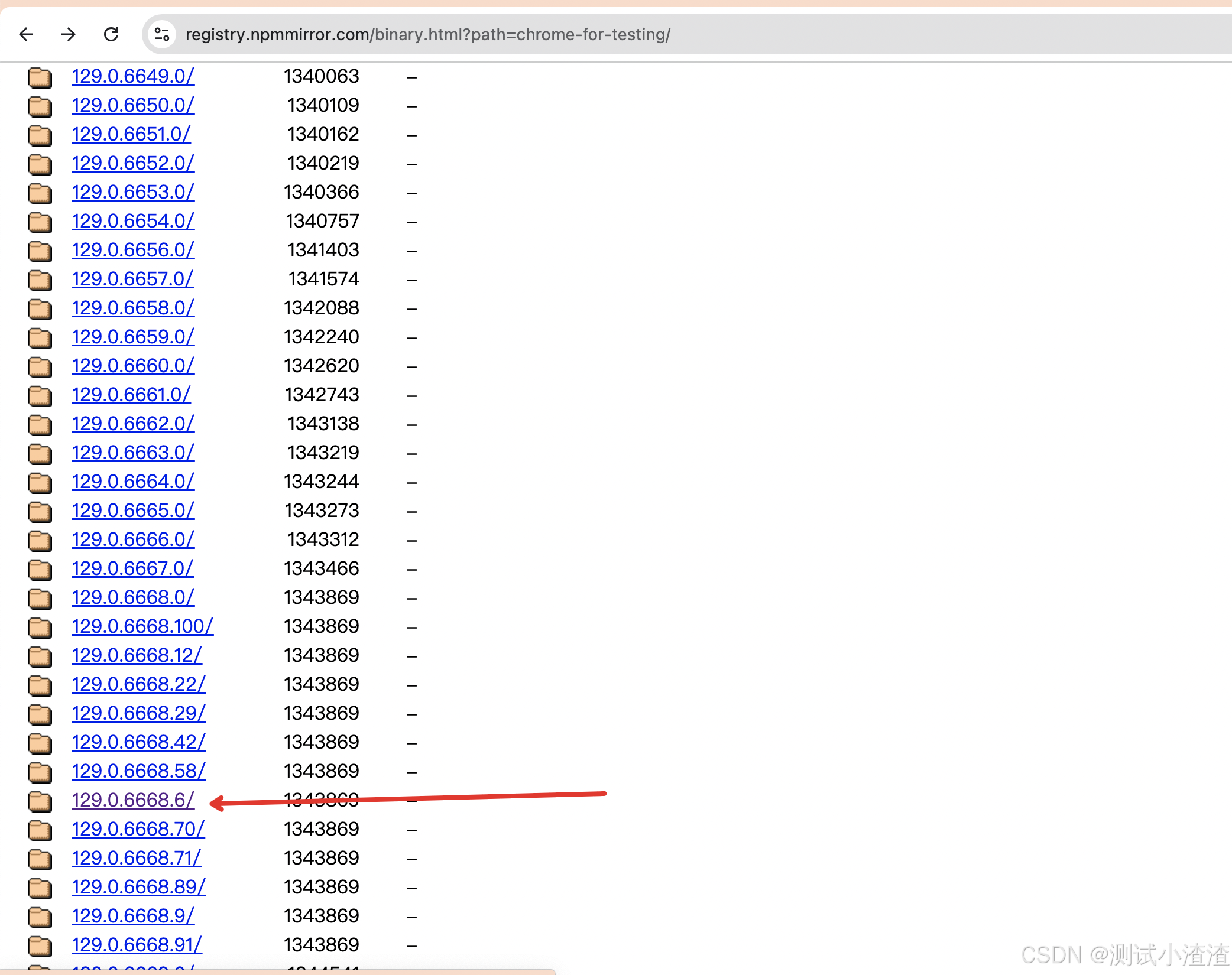Click the folder icon beside 129.0.6668.6
Screen dimensions: 1232x975
[39, 801]
